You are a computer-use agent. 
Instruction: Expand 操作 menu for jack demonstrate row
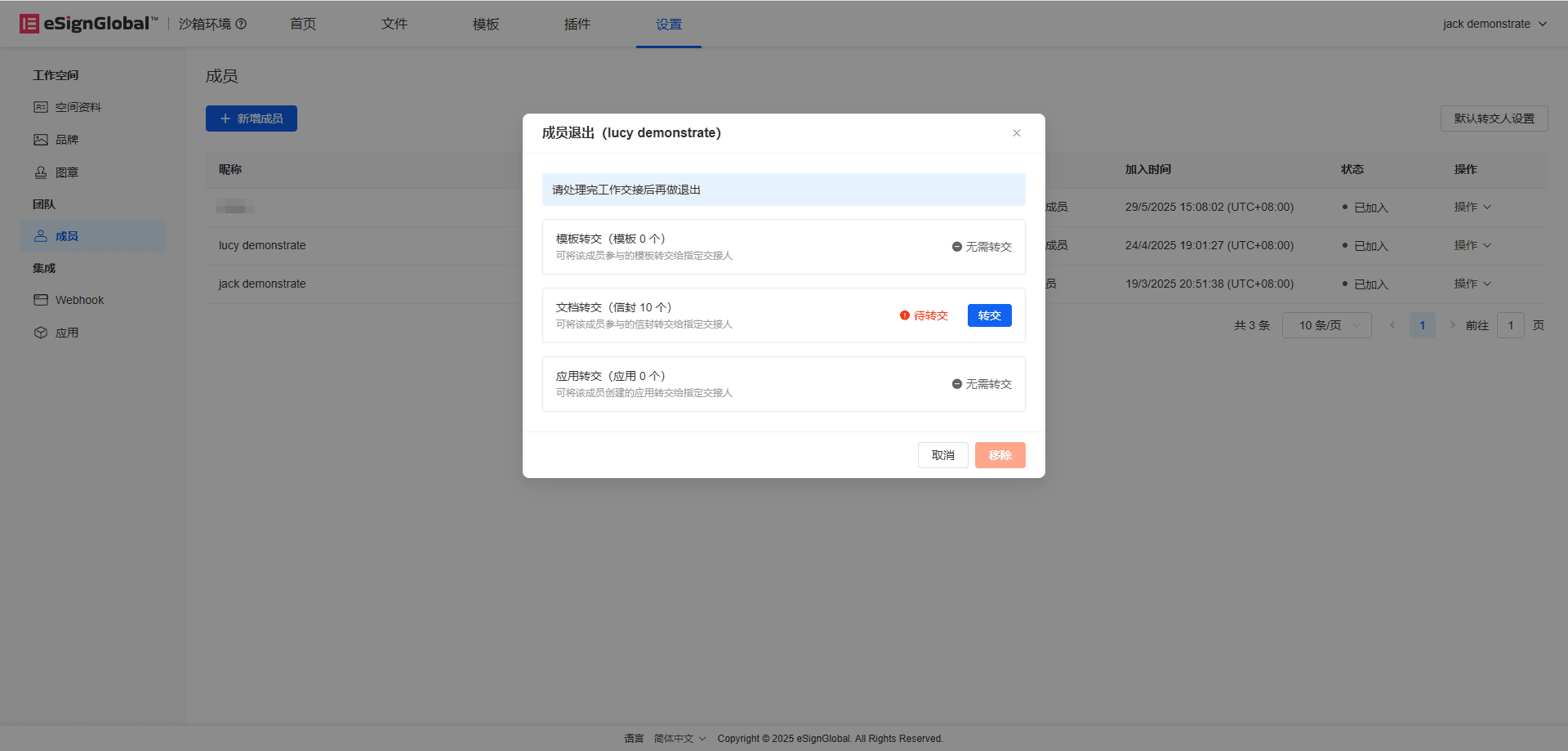[x=1472, y=284]
